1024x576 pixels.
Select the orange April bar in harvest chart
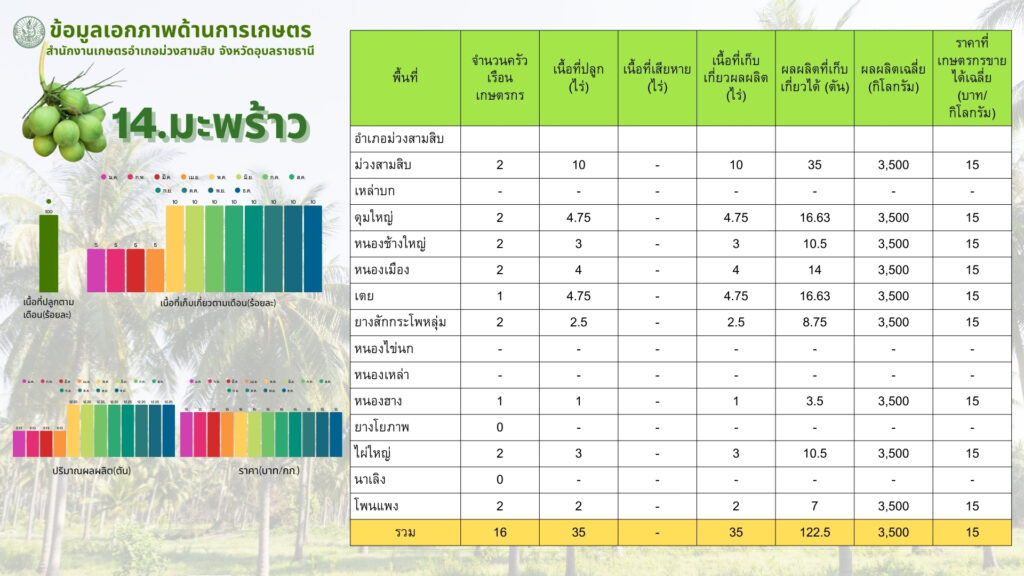(155, 270)
